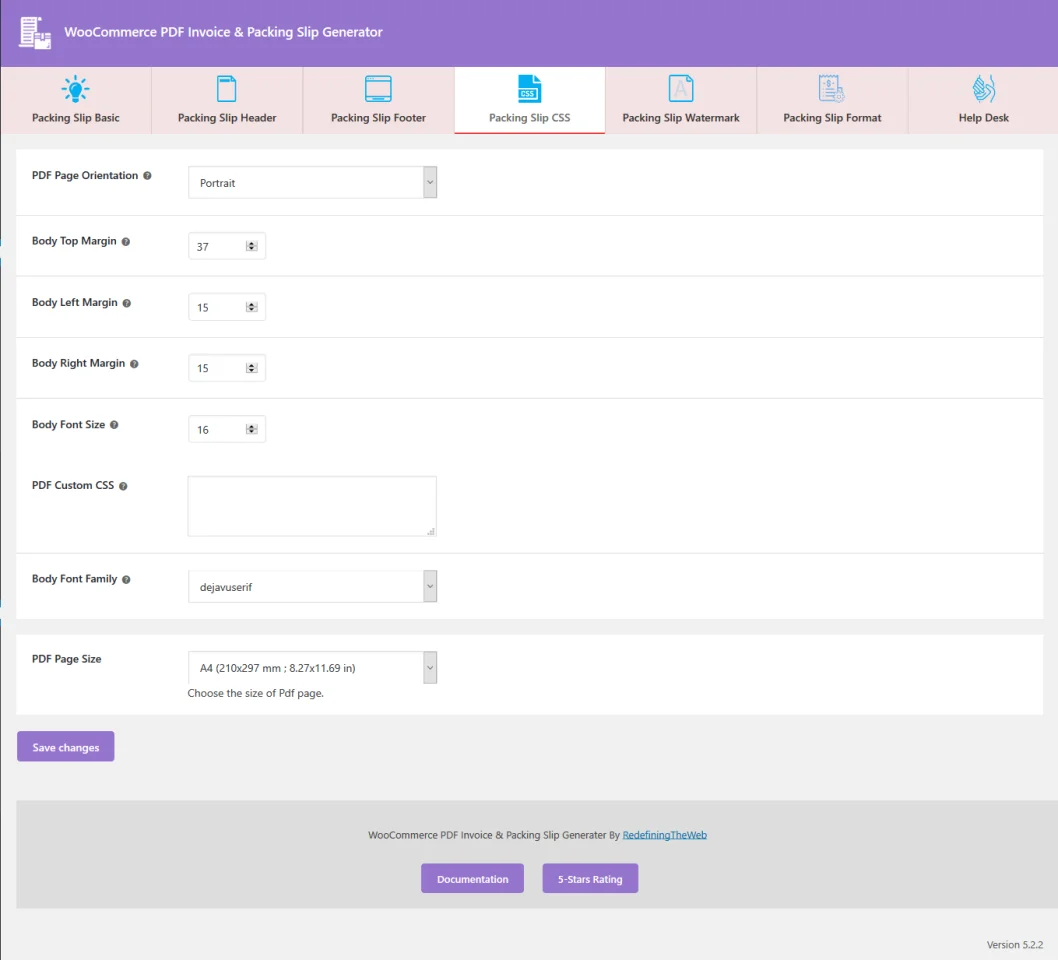
Task: Click the Packing Slip CSS file icon
Action: (530, 89)
